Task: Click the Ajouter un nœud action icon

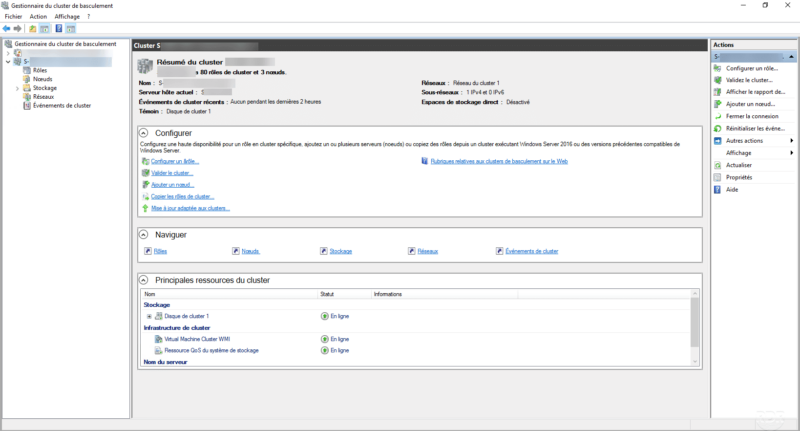Action: (x=717, y=104)
